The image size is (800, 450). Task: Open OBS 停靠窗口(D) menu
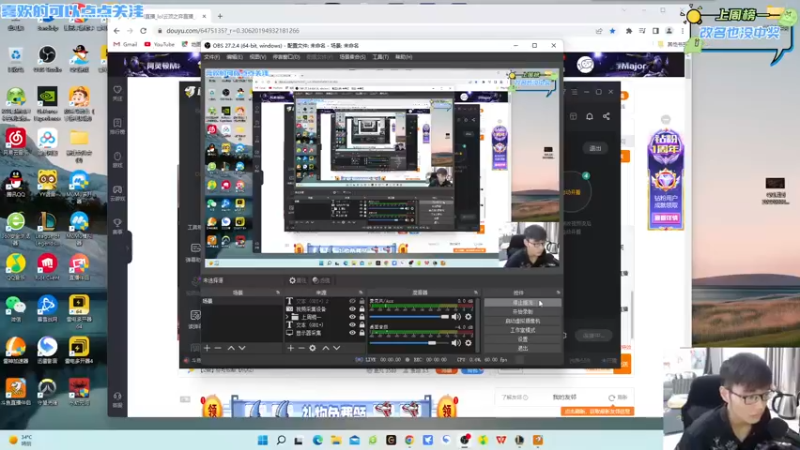(286, 57)
